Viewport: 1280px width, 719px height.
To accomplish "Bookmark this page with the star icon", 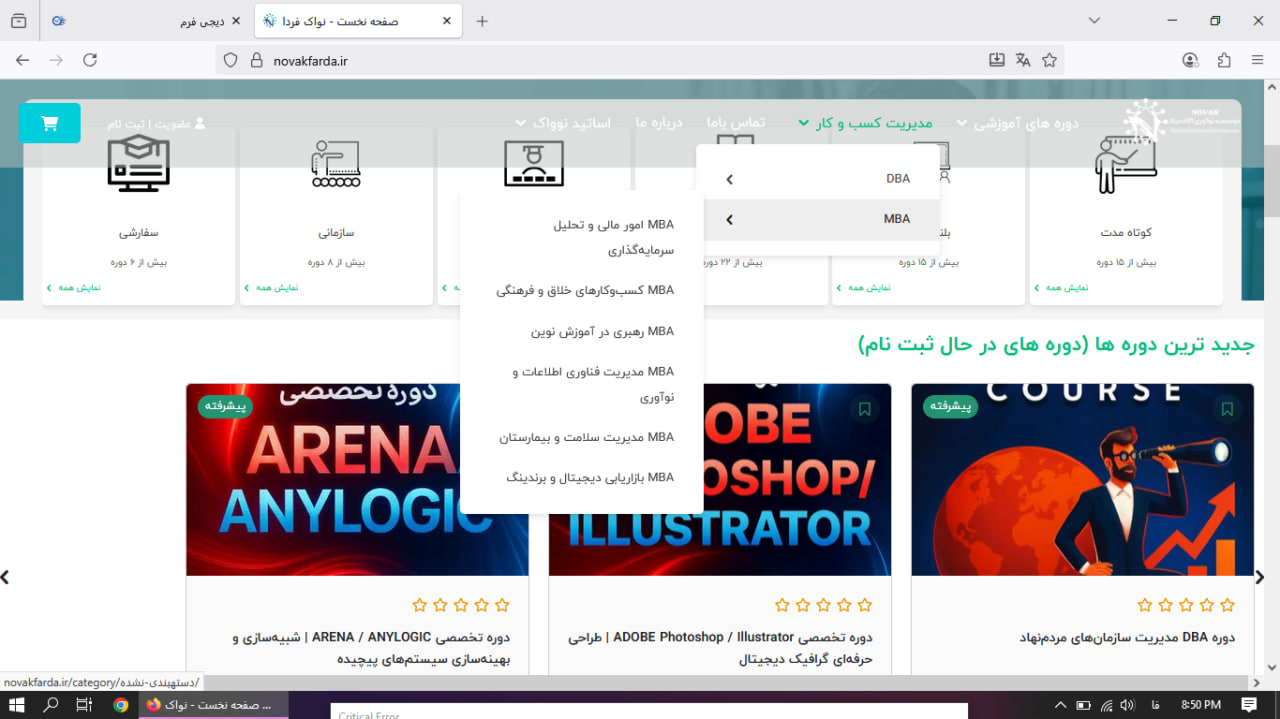I will [1049, 60].
